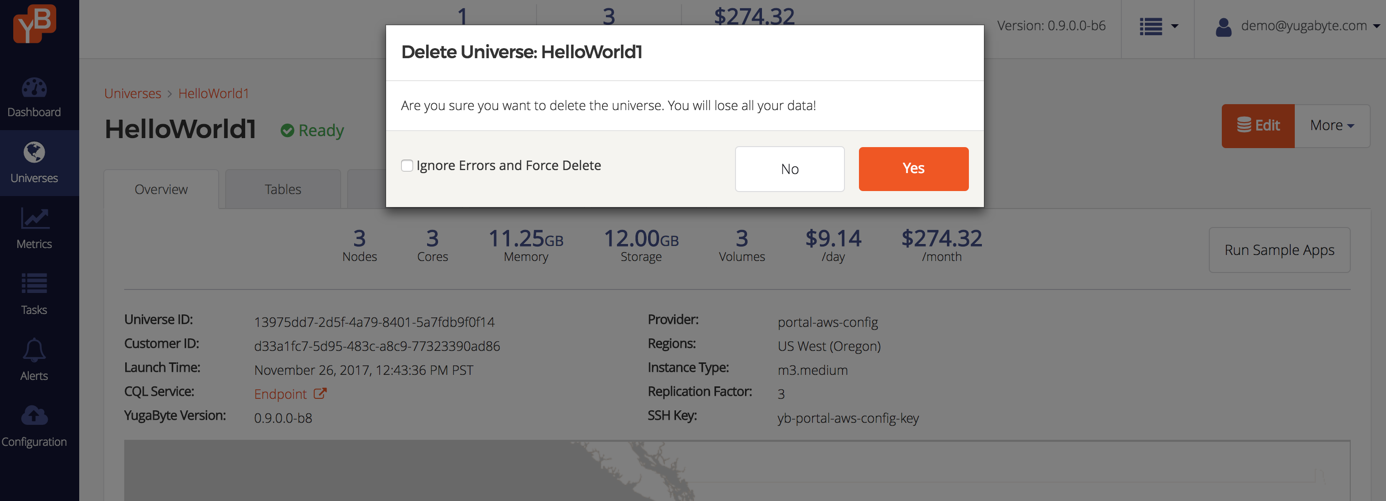Click the YugaByte Version value 0.9.0.0-b8
Image resolution: width=1386 pixels, height=501 pixels.
pyautogui.click(x=283, y=418)
